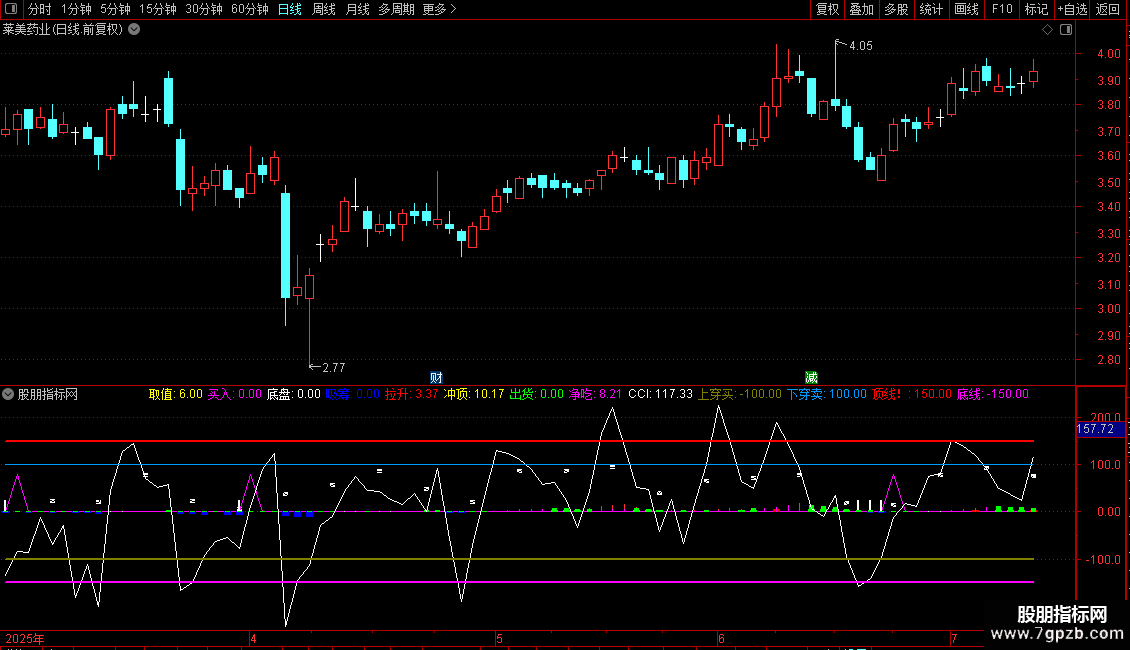Click the 冲顶: 10.17 indicator value
1130x650 pixels.
coord(473,394)
